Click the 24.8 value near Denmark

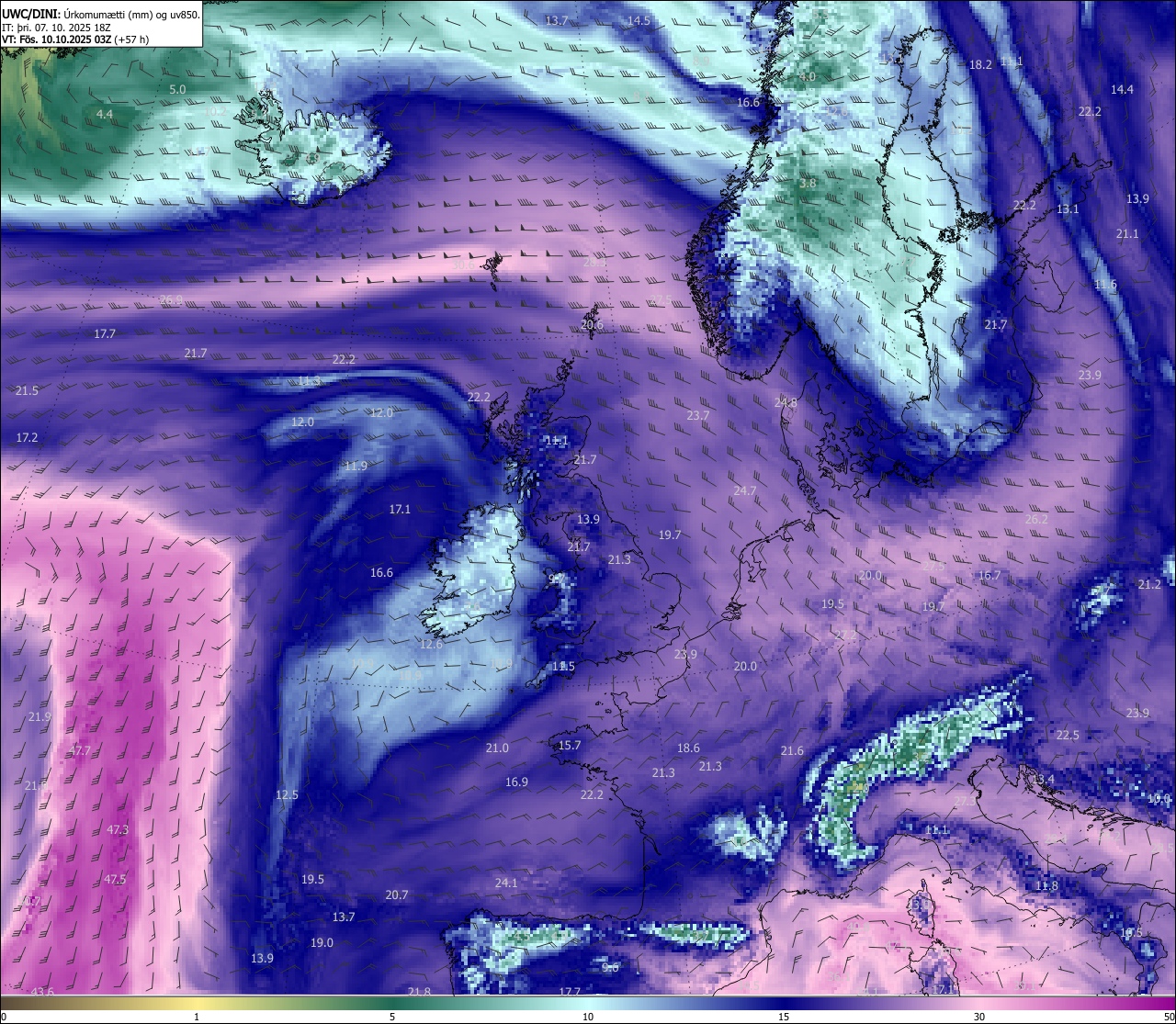786,402
